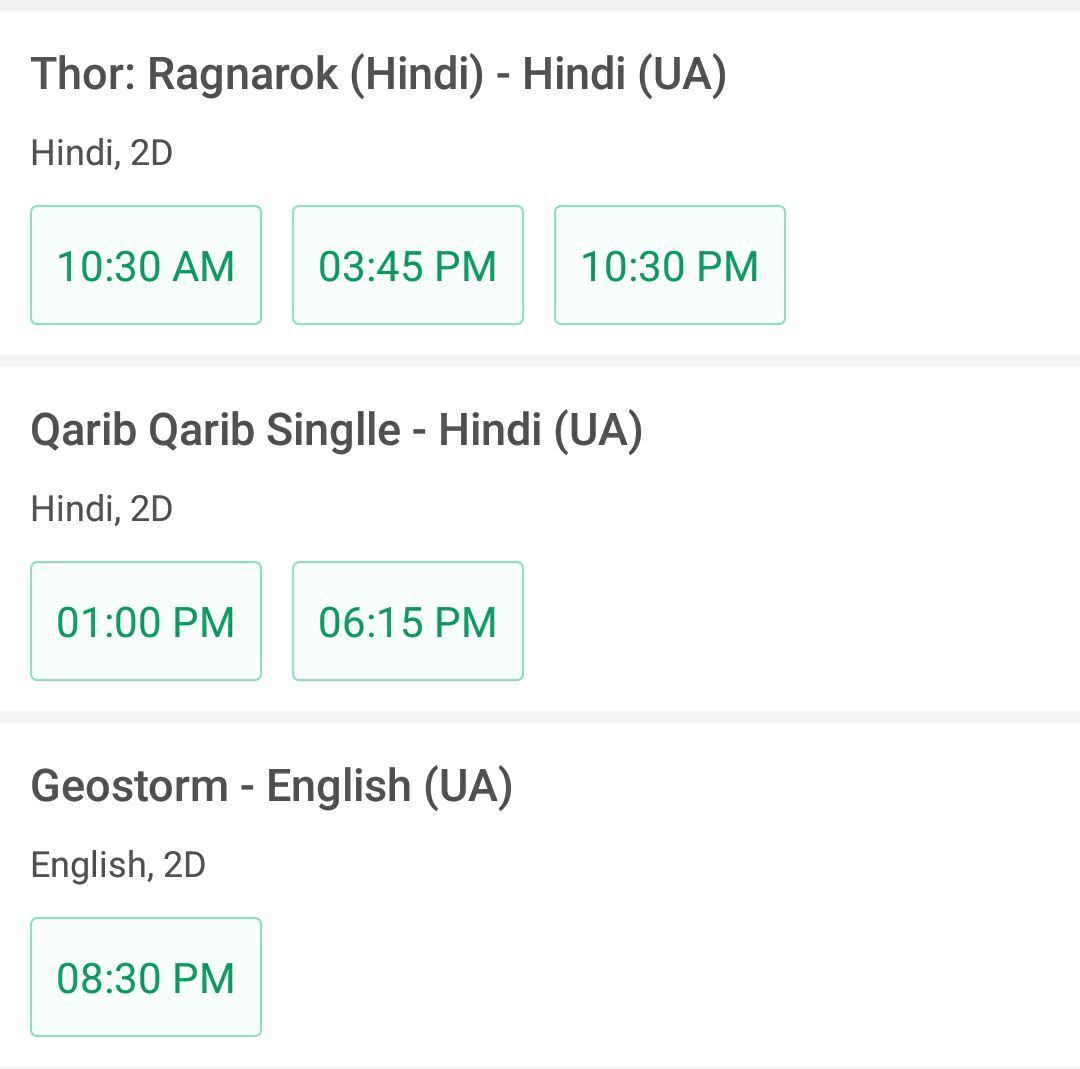Tap the English, 2D label under Geostorm
Screen dimensions: 1080x1069
coord(118,865)
